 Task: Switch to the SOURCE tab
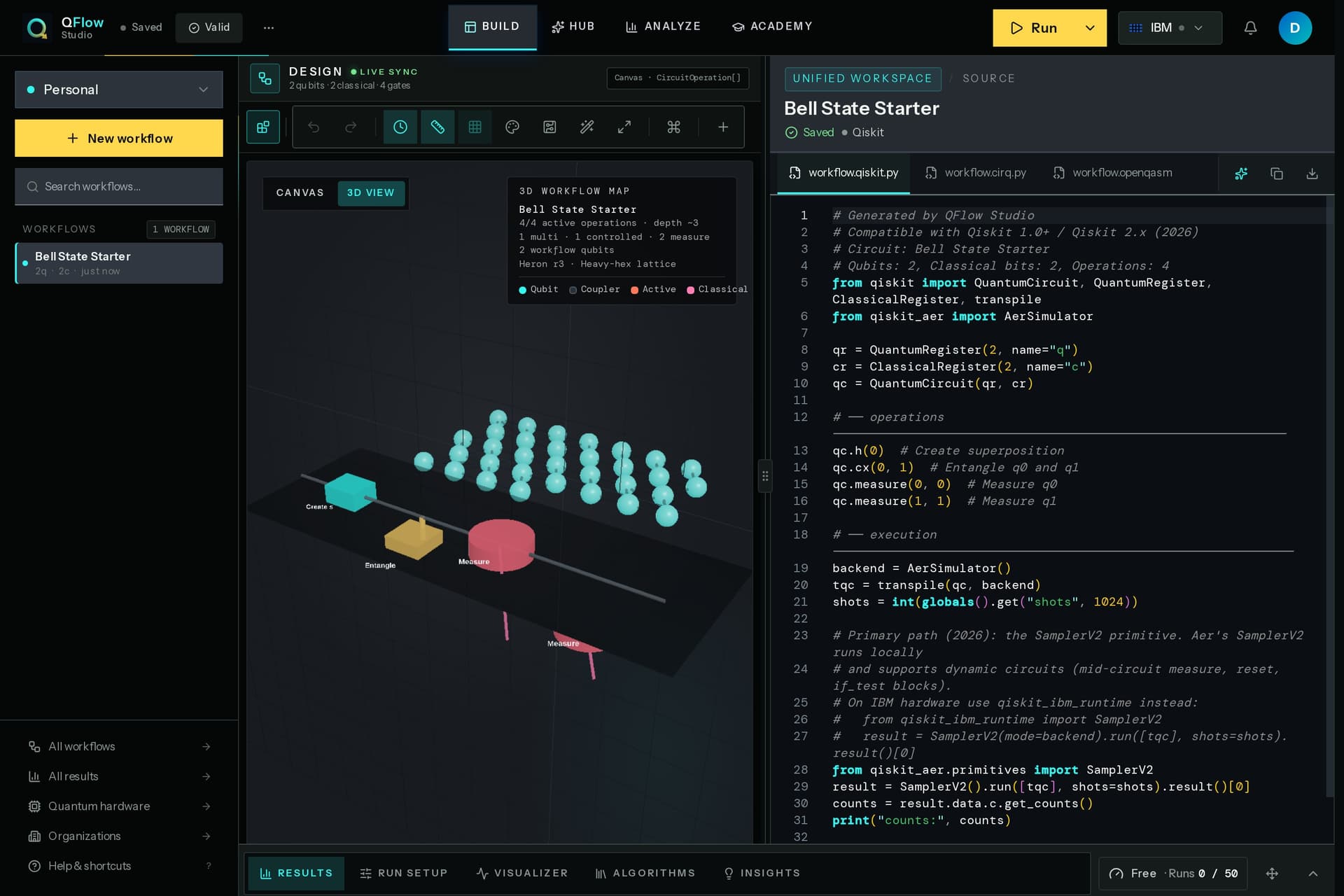988,78
